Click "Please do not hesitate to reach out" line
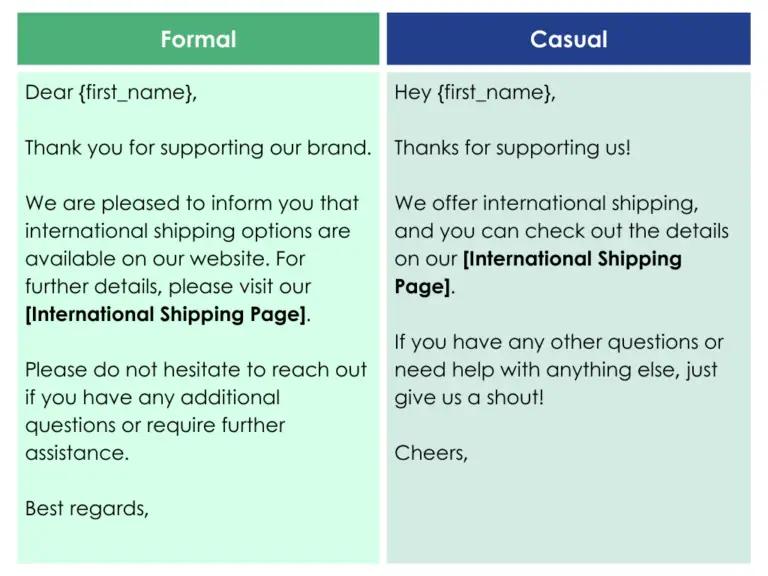The height and width of the screenshot is (576, 768). [x=196, y=369]
